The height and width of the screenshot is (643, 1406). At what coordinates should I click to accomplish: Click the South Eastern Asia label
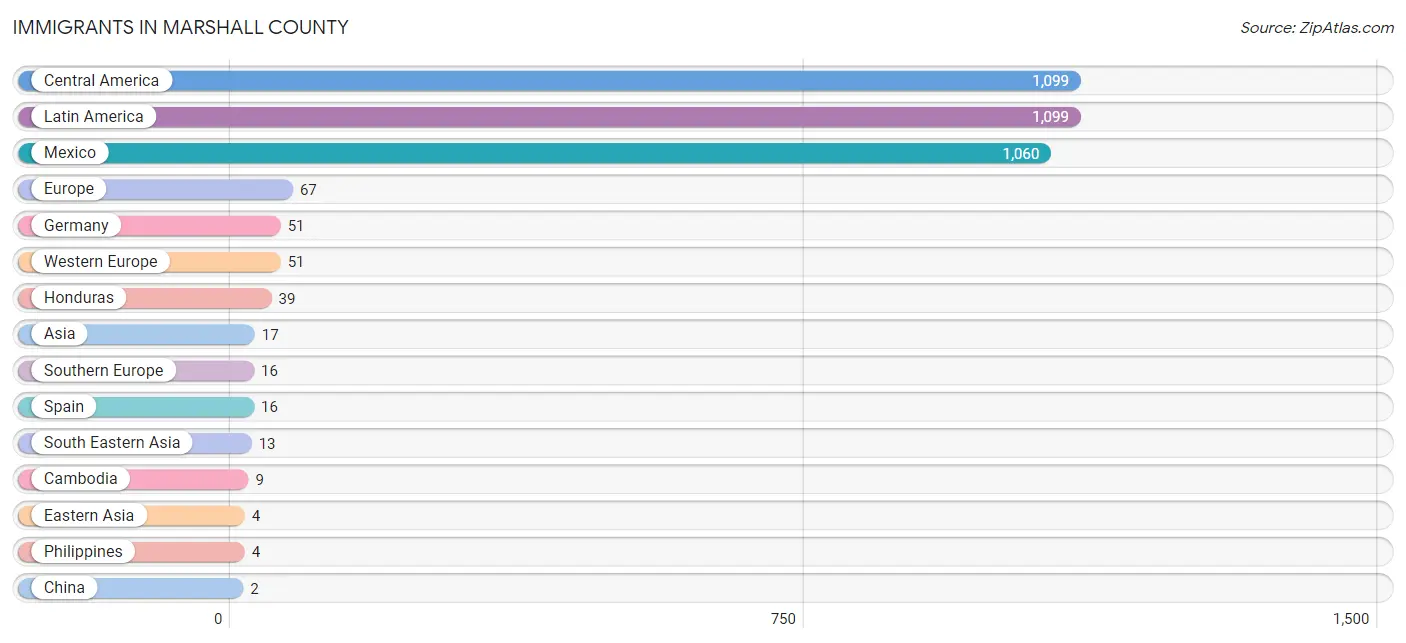pyautogui.click(x=112, y=442)
